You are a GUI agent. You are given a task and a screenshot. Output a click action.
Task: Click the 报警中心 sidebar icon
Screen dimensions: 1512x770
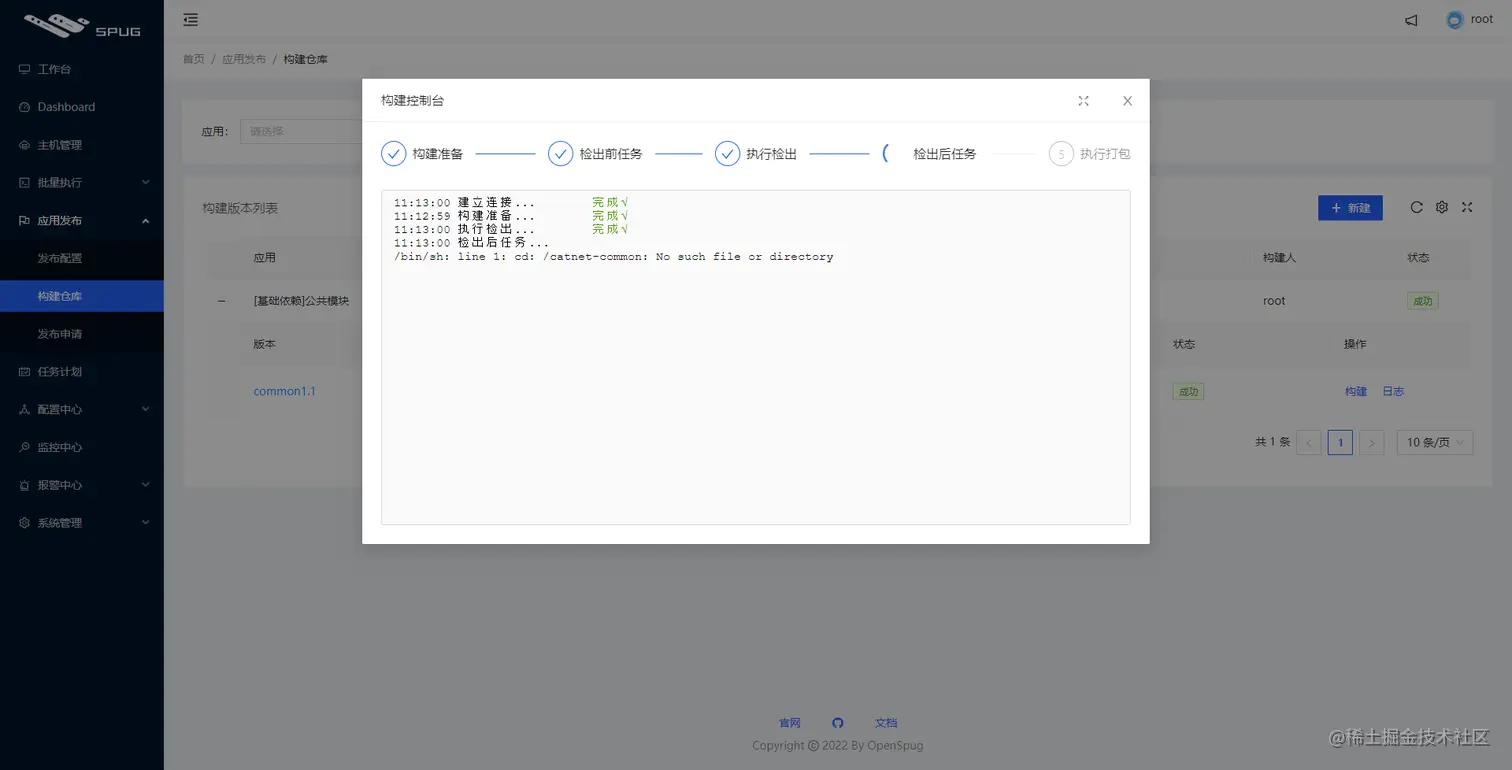pos(25,485)
